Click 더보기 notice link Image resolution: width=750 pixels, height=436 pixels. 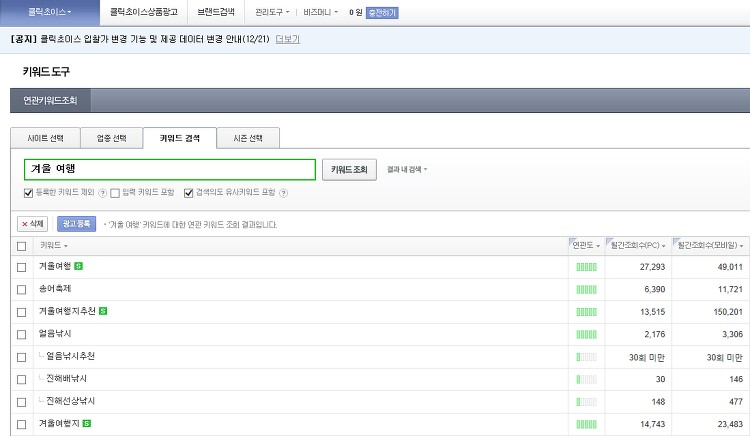287,39
